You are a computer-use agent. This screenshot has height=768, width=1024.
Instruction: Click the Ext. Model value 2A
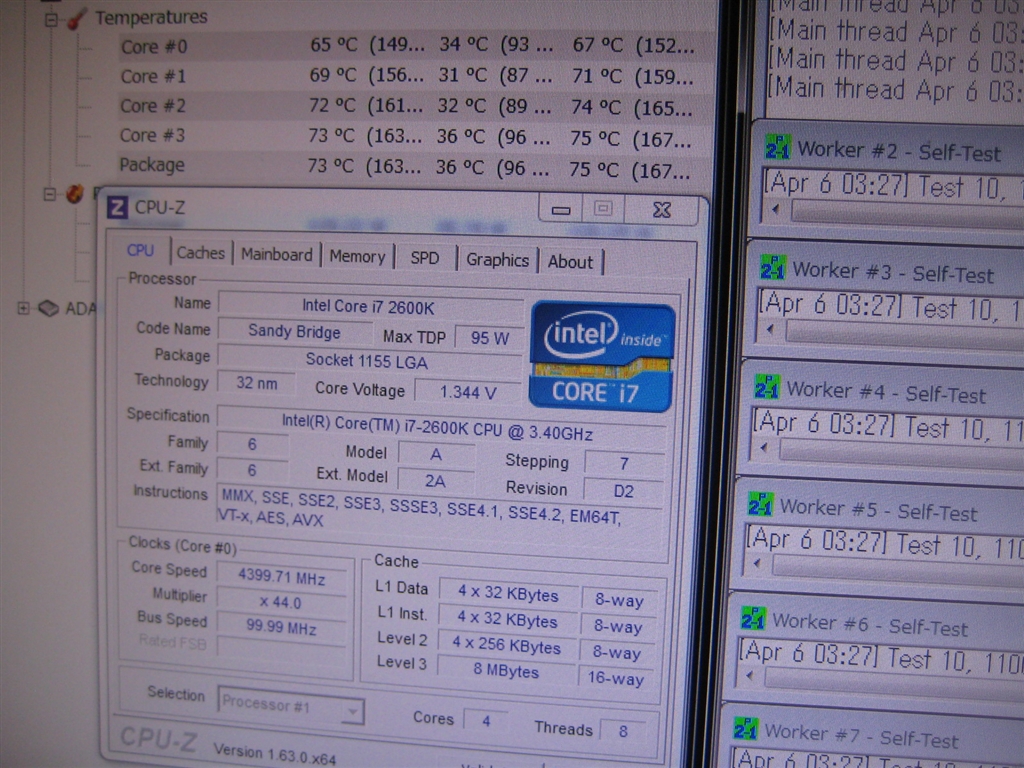pyautogui.click(x=435, y=481)
